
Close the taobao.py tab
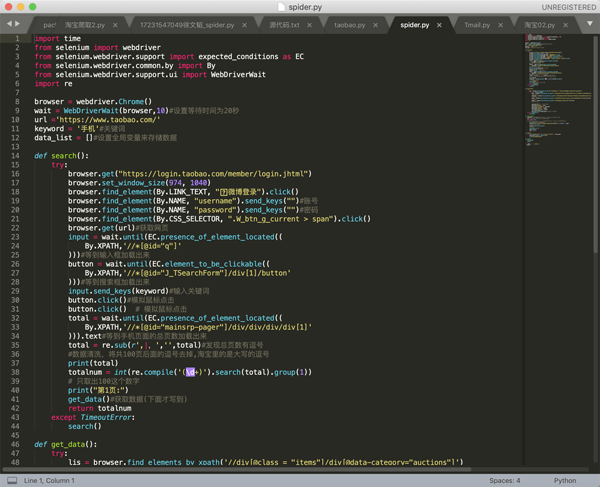pos(375,25)
